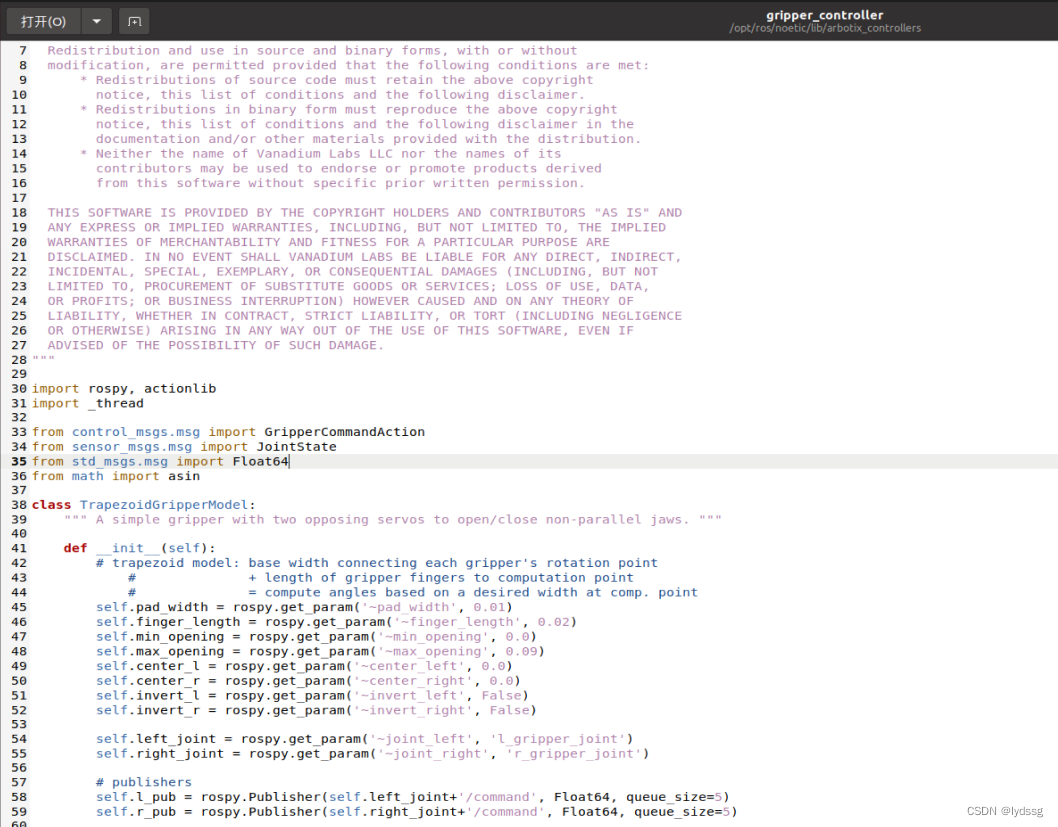
Task: Click the word rospy on the import line
Action: pos(107,388)
